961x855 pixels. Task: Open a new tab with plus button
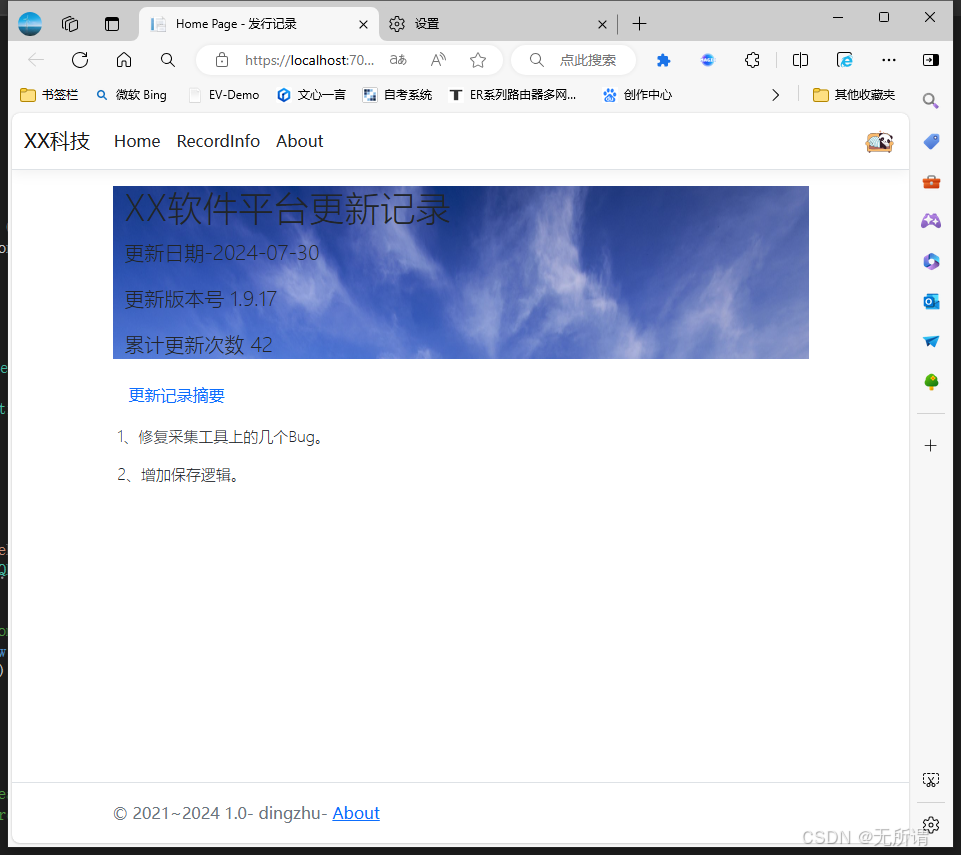[x=639, y=24]
